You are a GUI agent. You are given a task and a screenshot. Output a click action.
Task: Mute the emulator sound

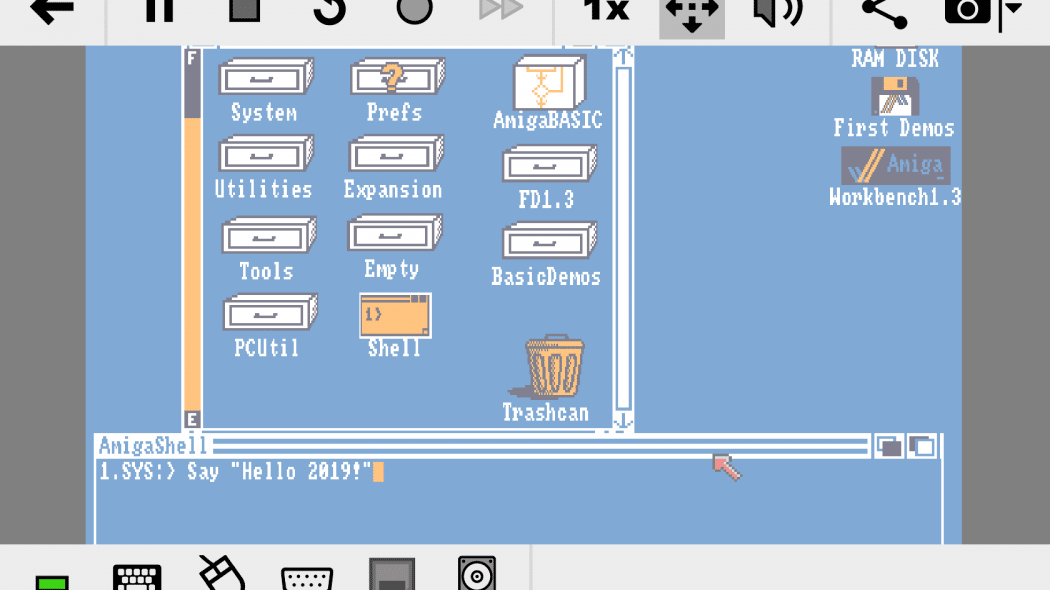tap(777, 12)
